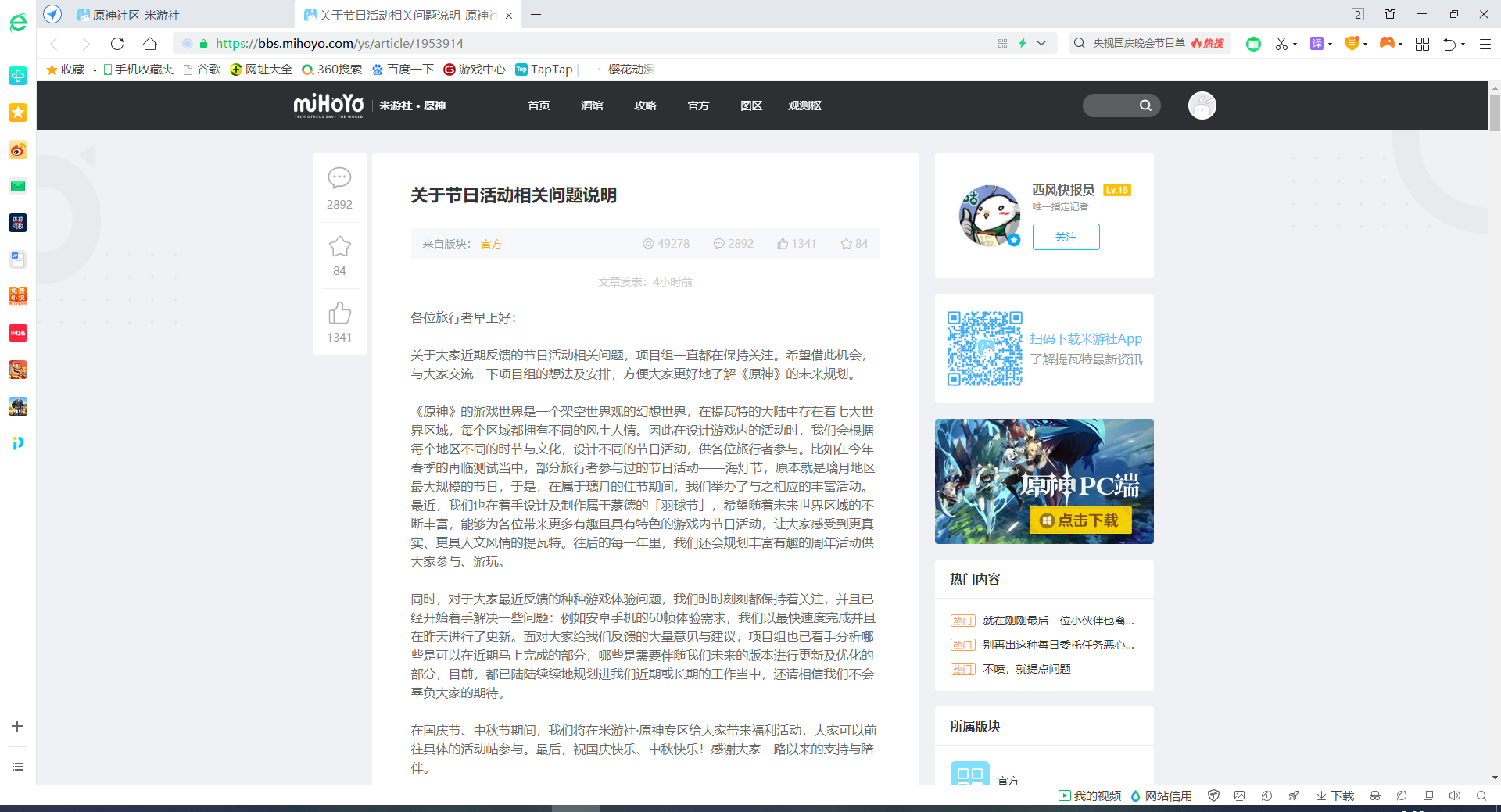
Task: Favorite the article with the star icon
Action: 339,246
